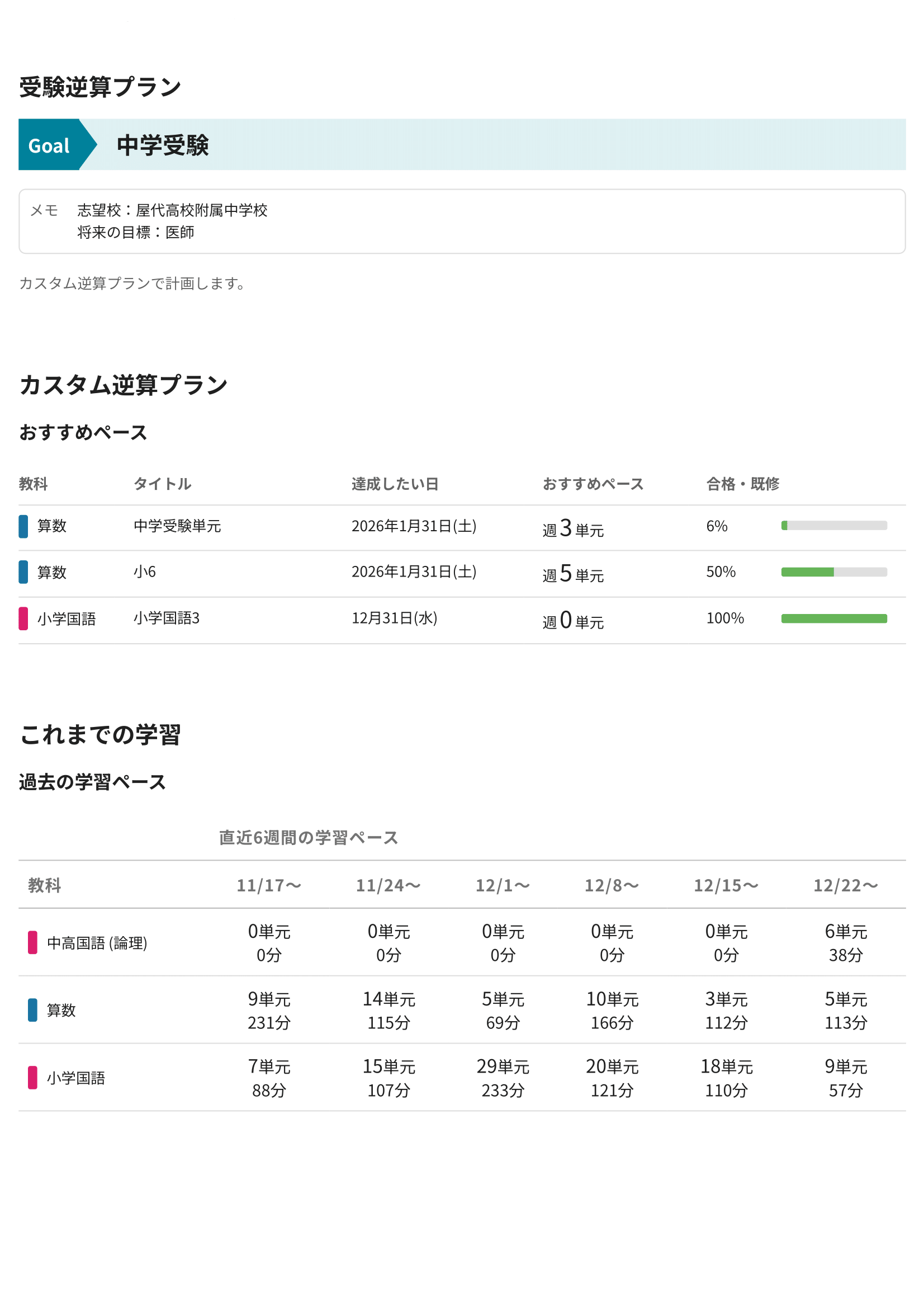The height and width of the screenshot is (1308, 924).
Task: Click the blue marker beside 中学受験単元 row
Action: pyautogui.click(x=23, y=526)
